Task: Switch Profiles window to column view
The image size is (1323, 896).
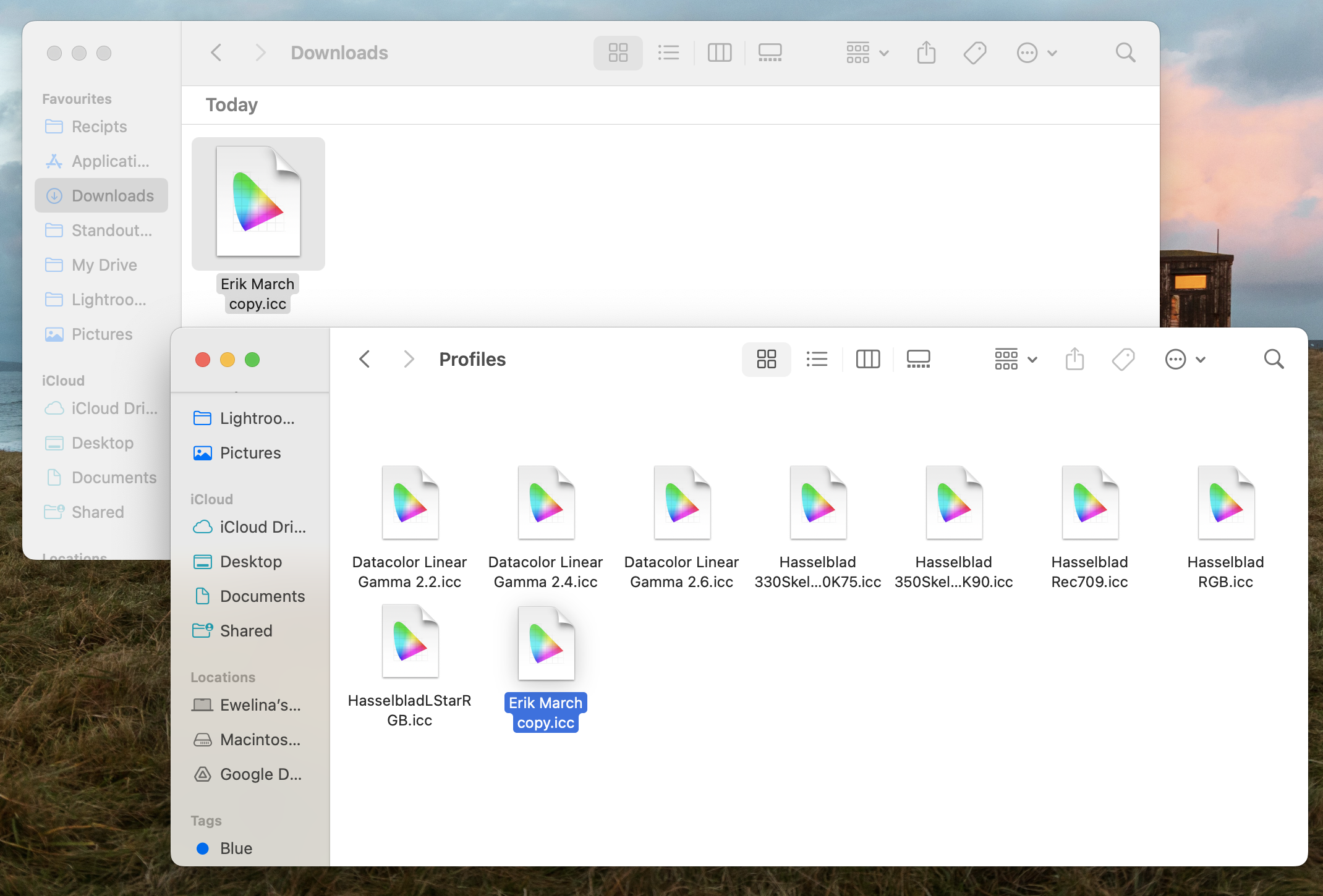Action: pos(867,359)
